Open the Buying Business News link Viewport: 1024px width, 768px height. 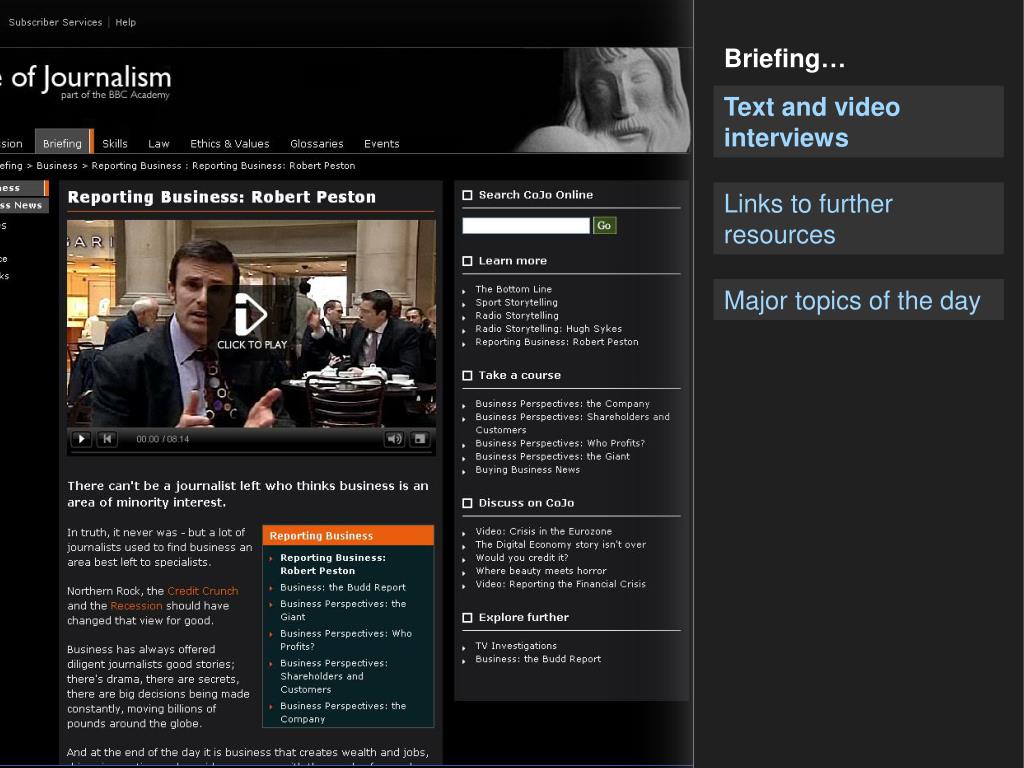[528, 470]
